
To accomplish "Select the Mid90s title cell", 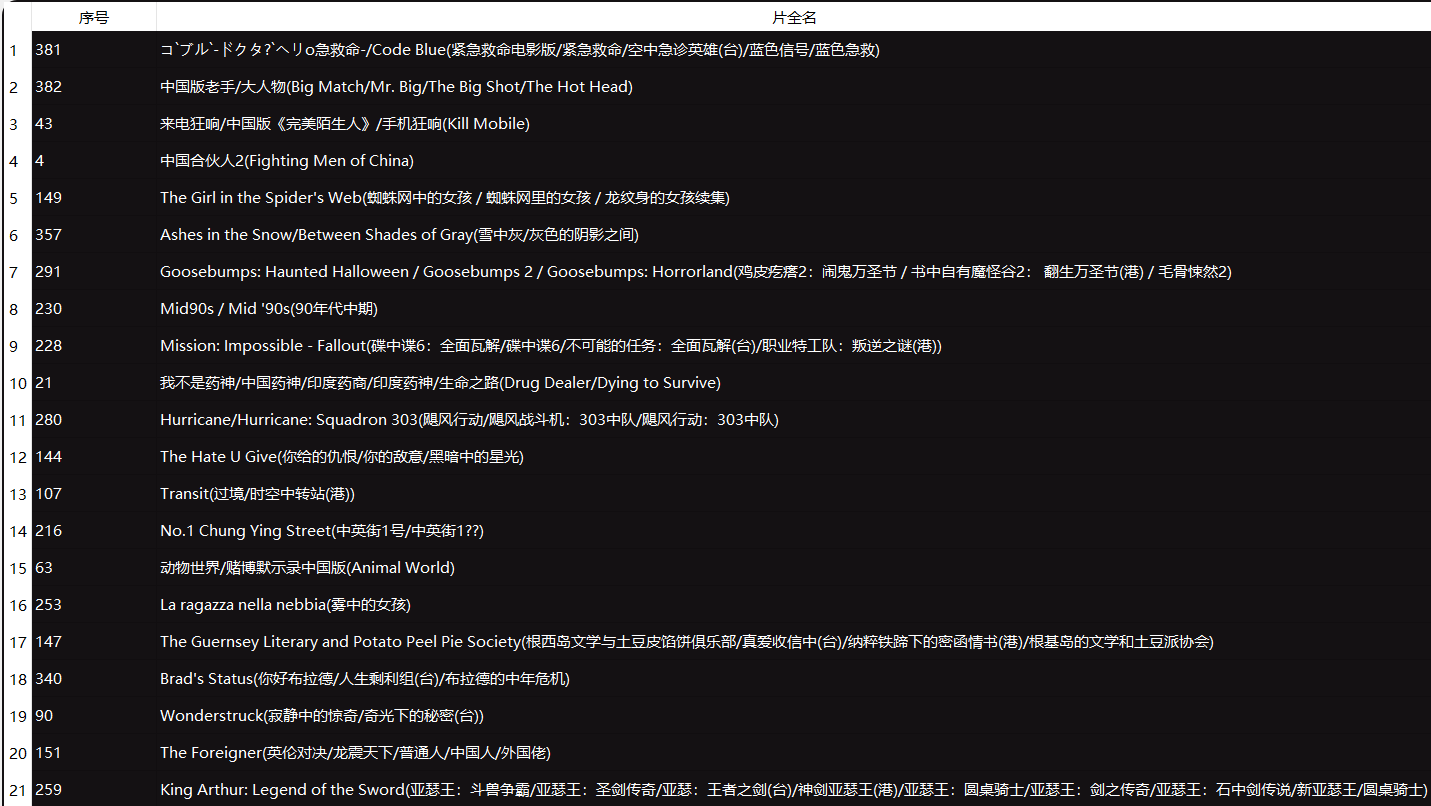I will [794, 309].
